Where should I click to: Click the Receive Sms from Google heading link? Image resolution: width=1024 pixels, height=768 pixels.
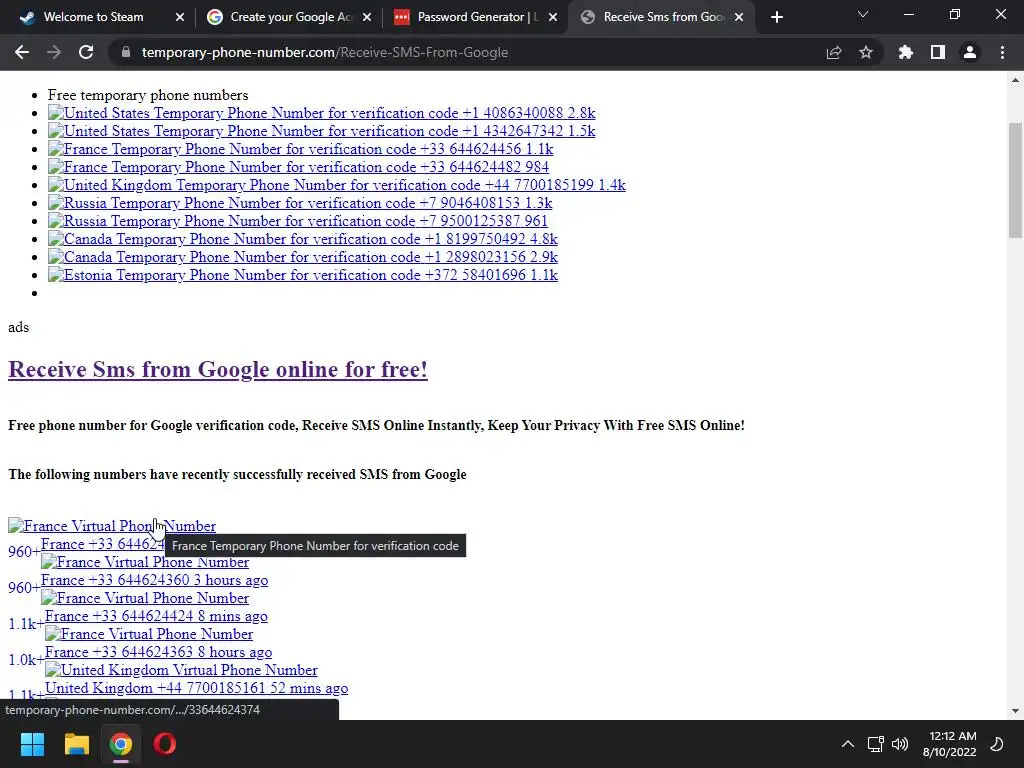(x=217, y=370)
